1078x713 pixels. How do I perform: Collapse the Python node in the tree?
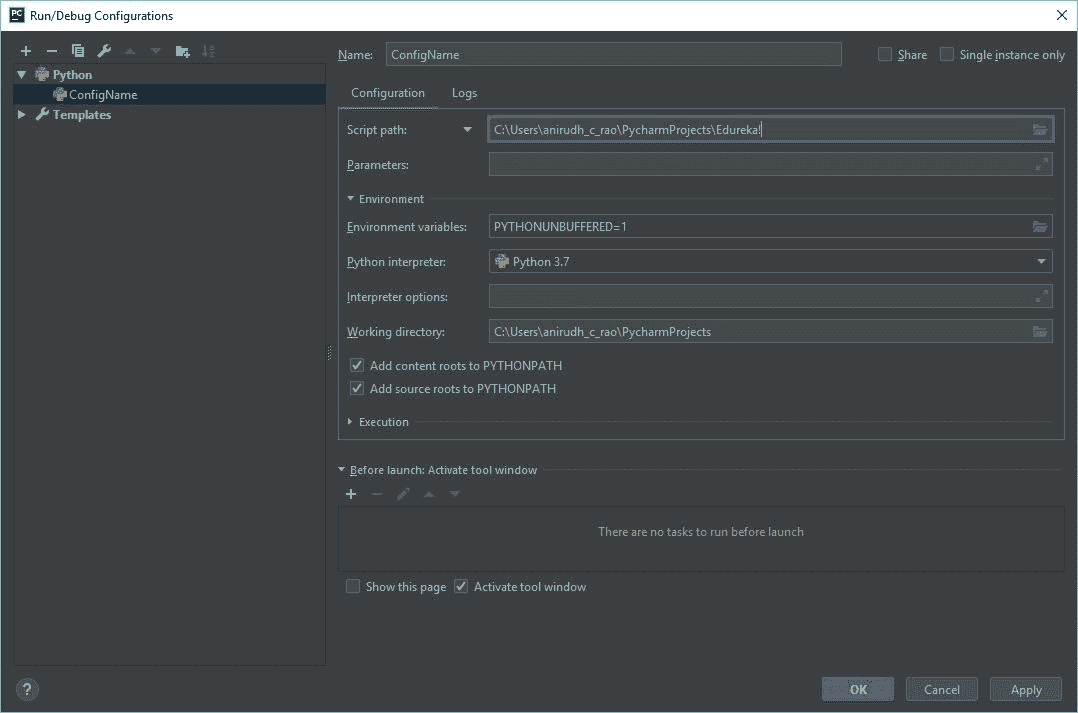(x=21, y=74)
